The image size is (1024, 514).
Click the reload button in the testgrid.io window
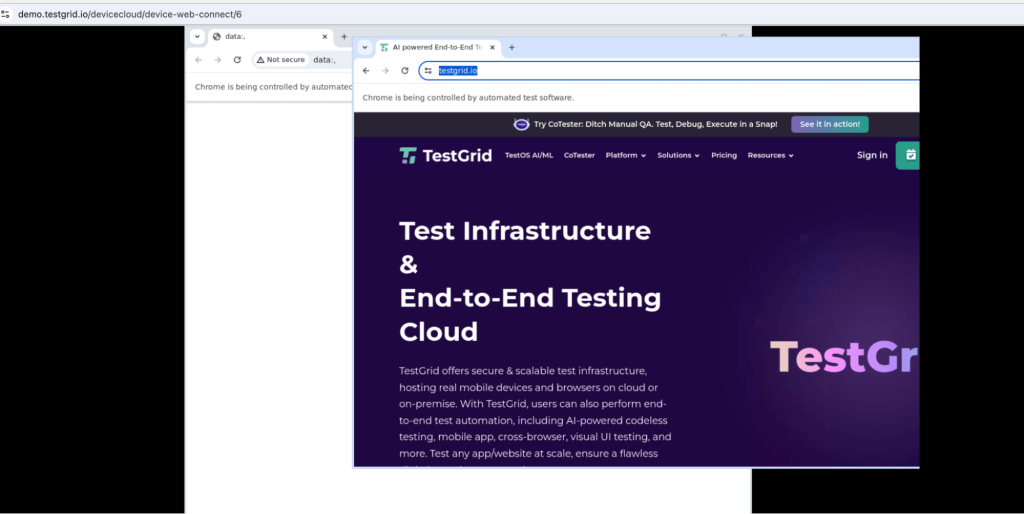(x=405, y=71)
